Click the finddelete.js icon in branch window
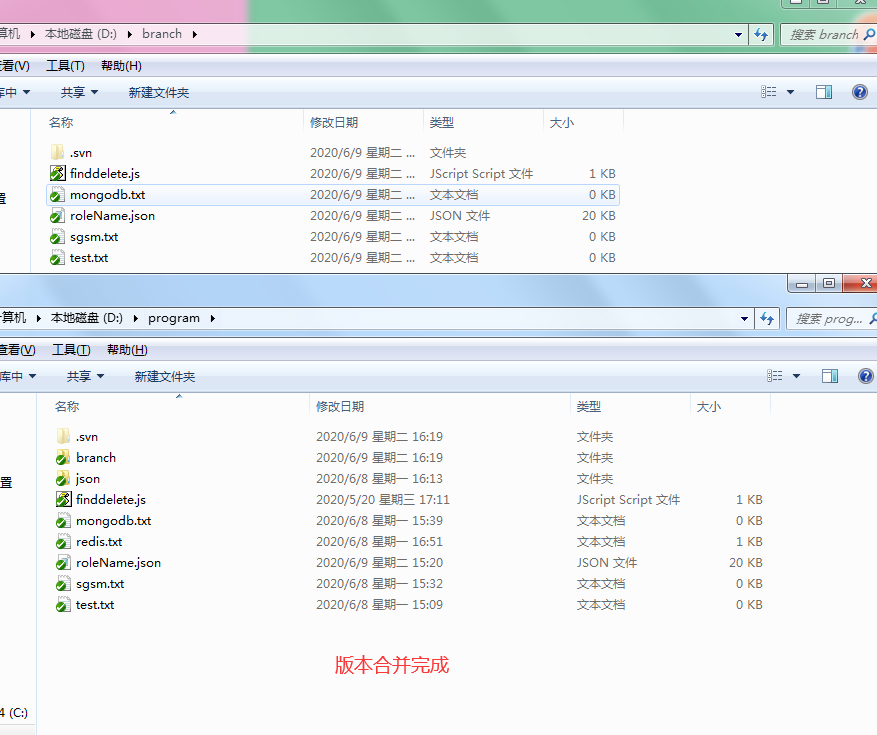877x735 pixels. pyautogui.click(x=58, y=174)
